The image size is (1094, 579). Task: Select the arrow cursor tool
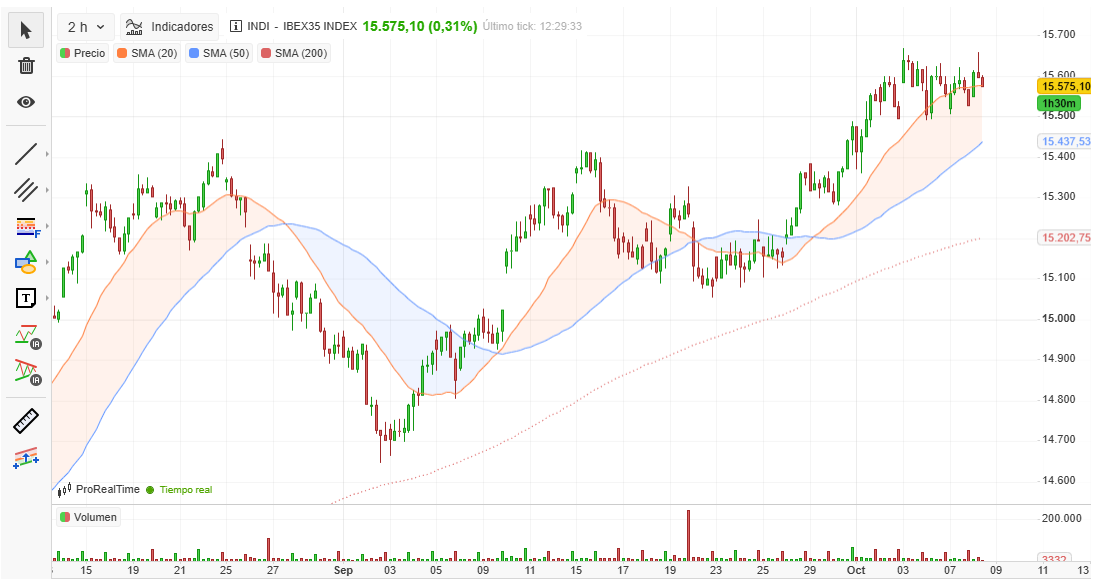click(26, 30)
